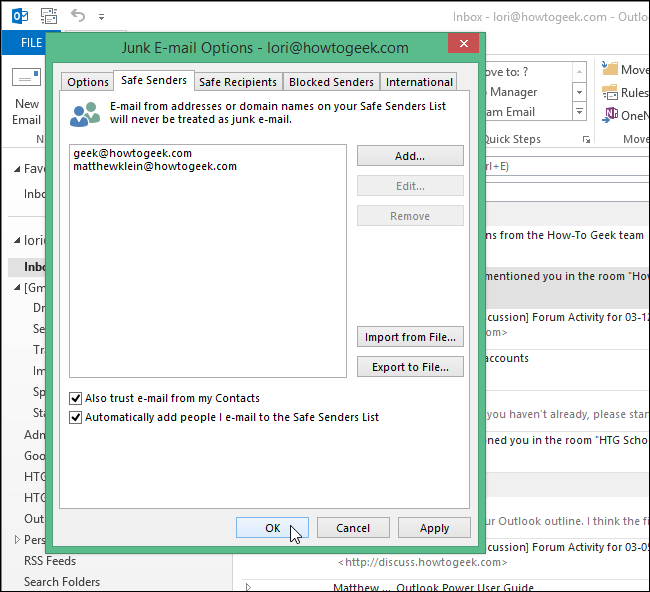
Task: Switch to the International tab
Action: click(419, 82)
